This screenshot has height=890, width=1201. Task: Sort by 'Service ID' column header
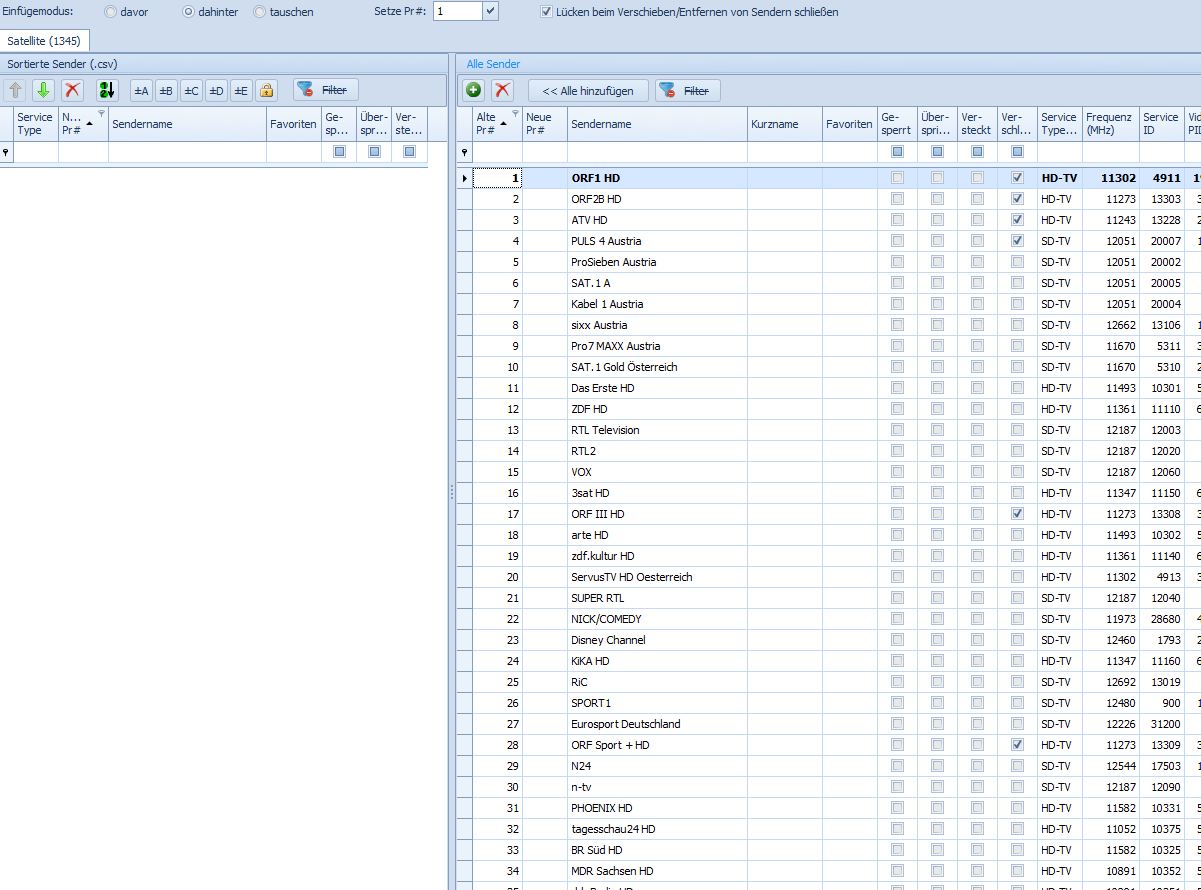pyautogui.click(x=1162, y=124)
